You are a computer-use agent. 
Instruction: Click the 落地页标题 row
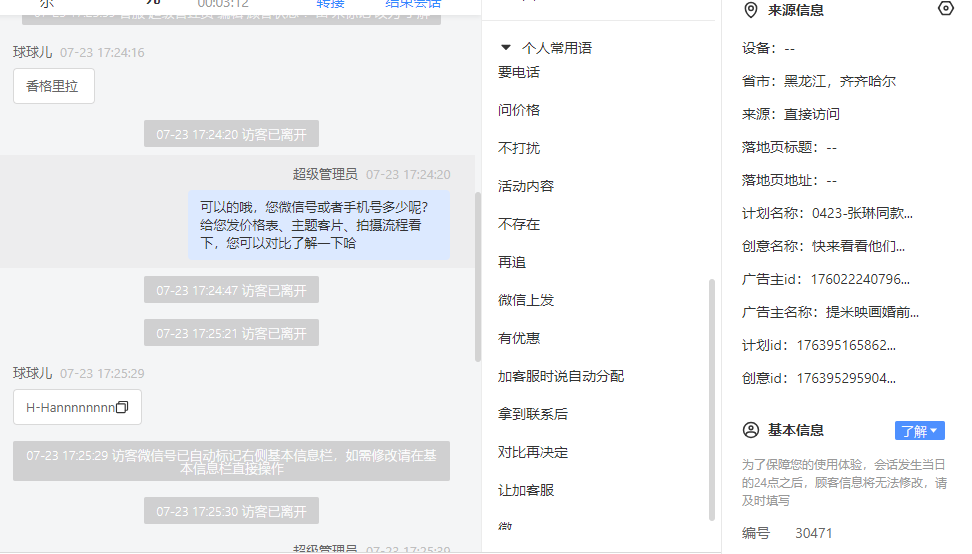tap(789, 147)
